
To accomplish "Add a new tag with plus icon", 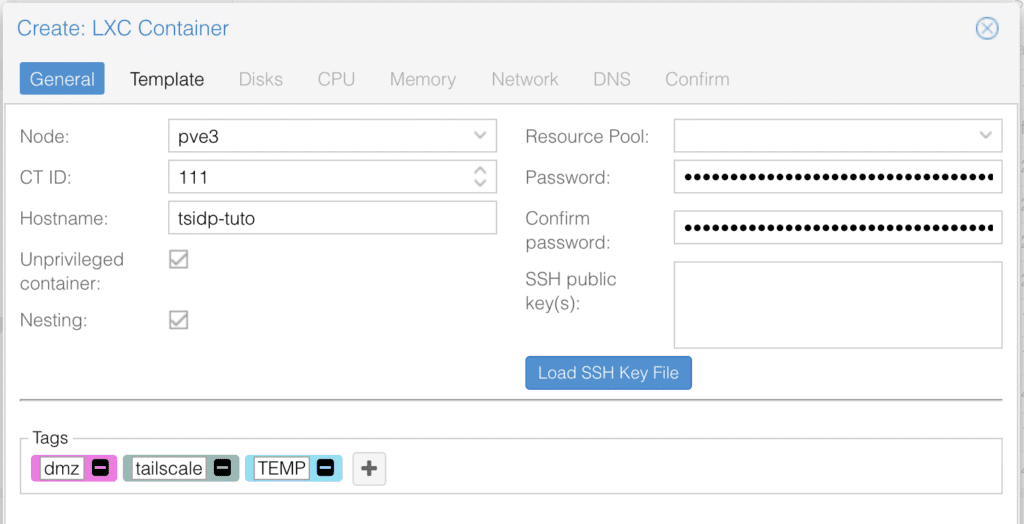I will pyautogui.click(x=369, y=468).
